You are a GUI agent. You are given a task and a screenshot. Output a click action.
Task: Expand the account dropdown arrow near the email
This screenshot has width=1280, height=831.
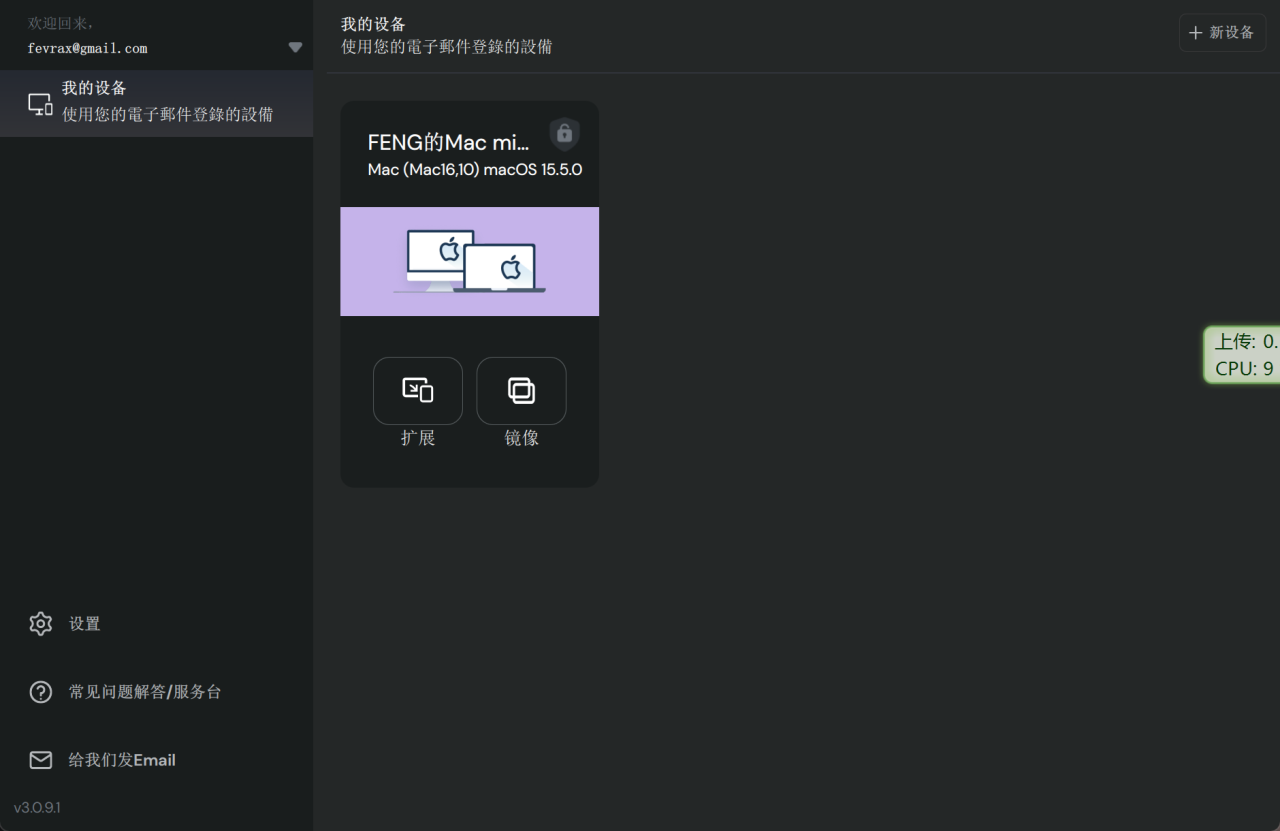coord(295,47)
